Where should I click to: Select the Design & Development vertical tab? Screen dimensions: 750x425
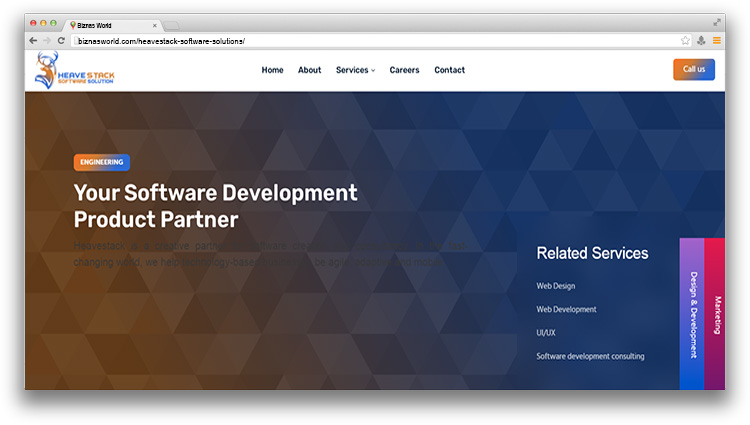point(692,314)
